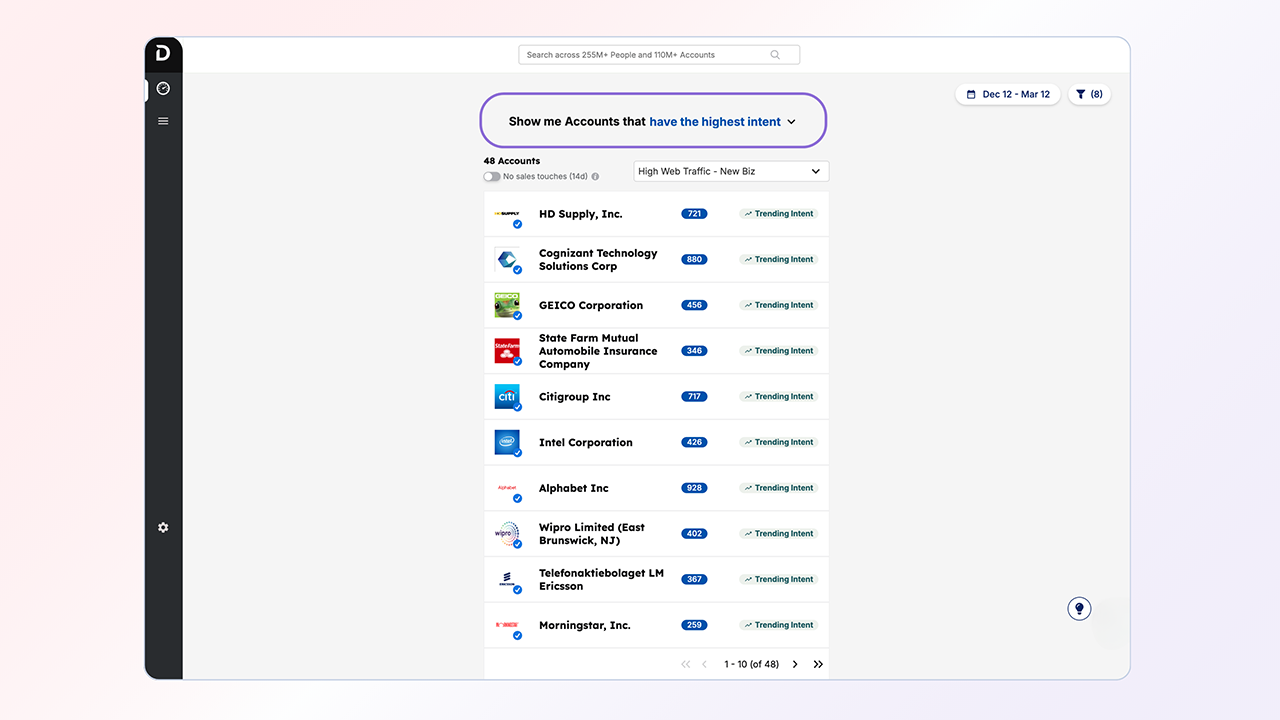
Task: Open Wipro Limited account
Action: tap(592, 534)
